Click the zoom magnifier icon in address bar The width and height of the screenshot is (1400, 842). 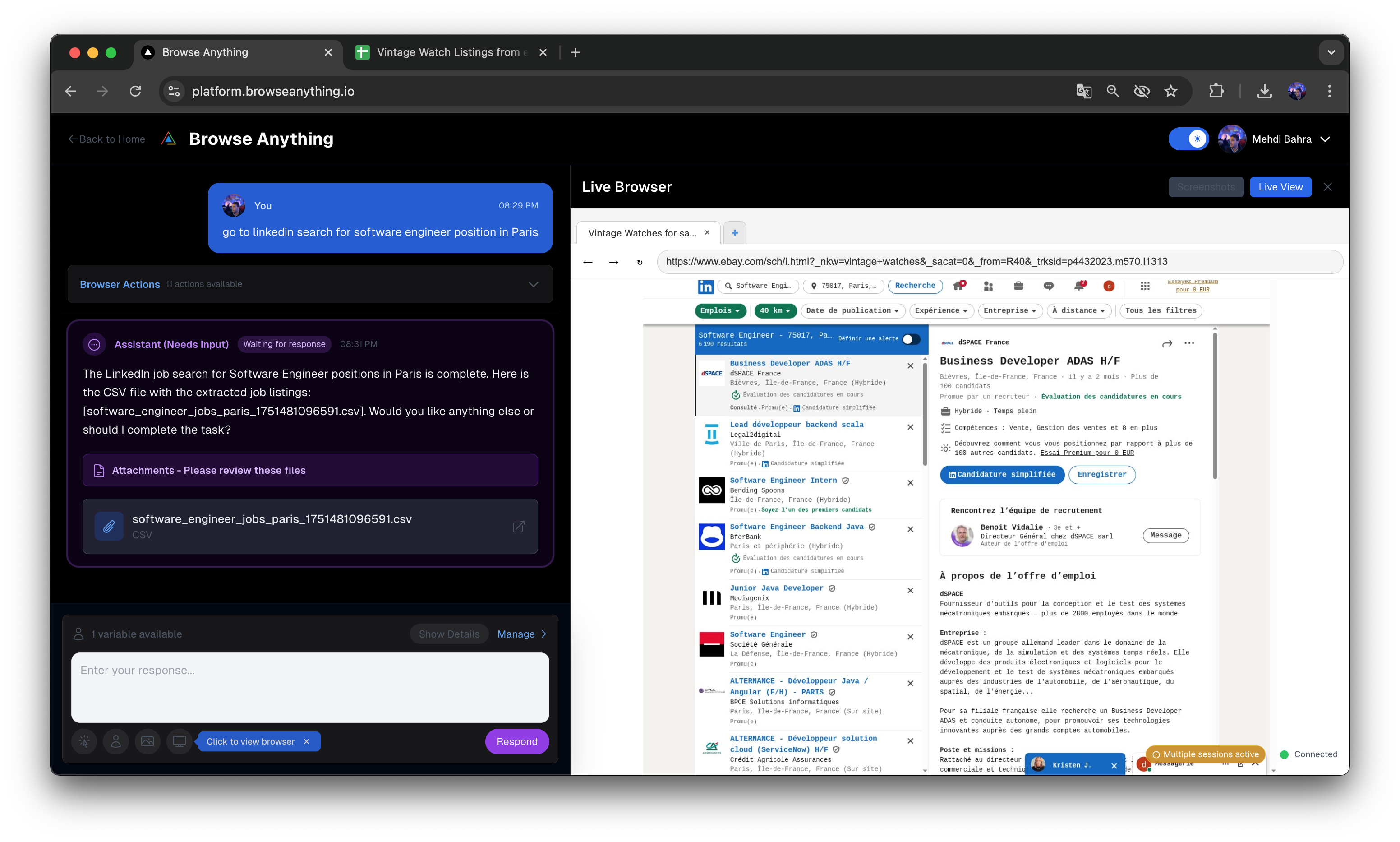[x=1113, y=91]
